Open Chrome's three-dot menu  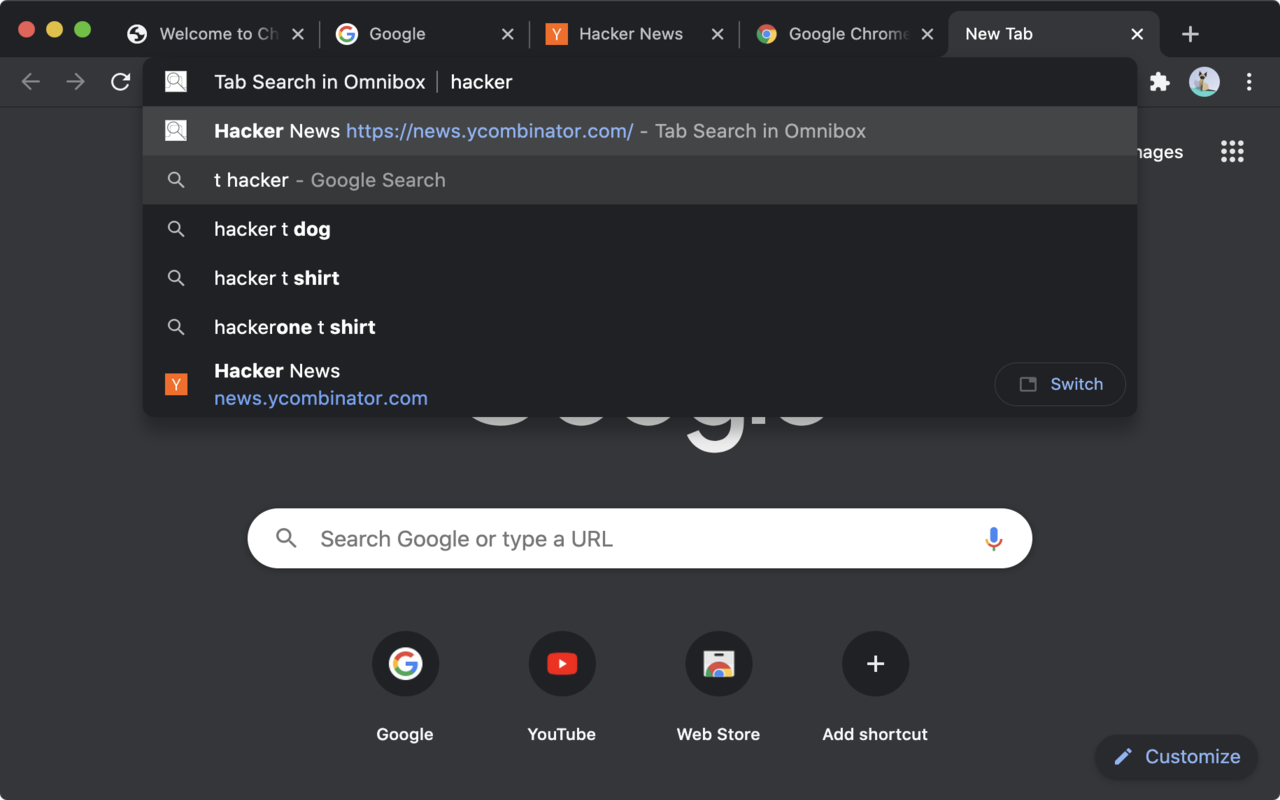click(x=1249, y=82)
